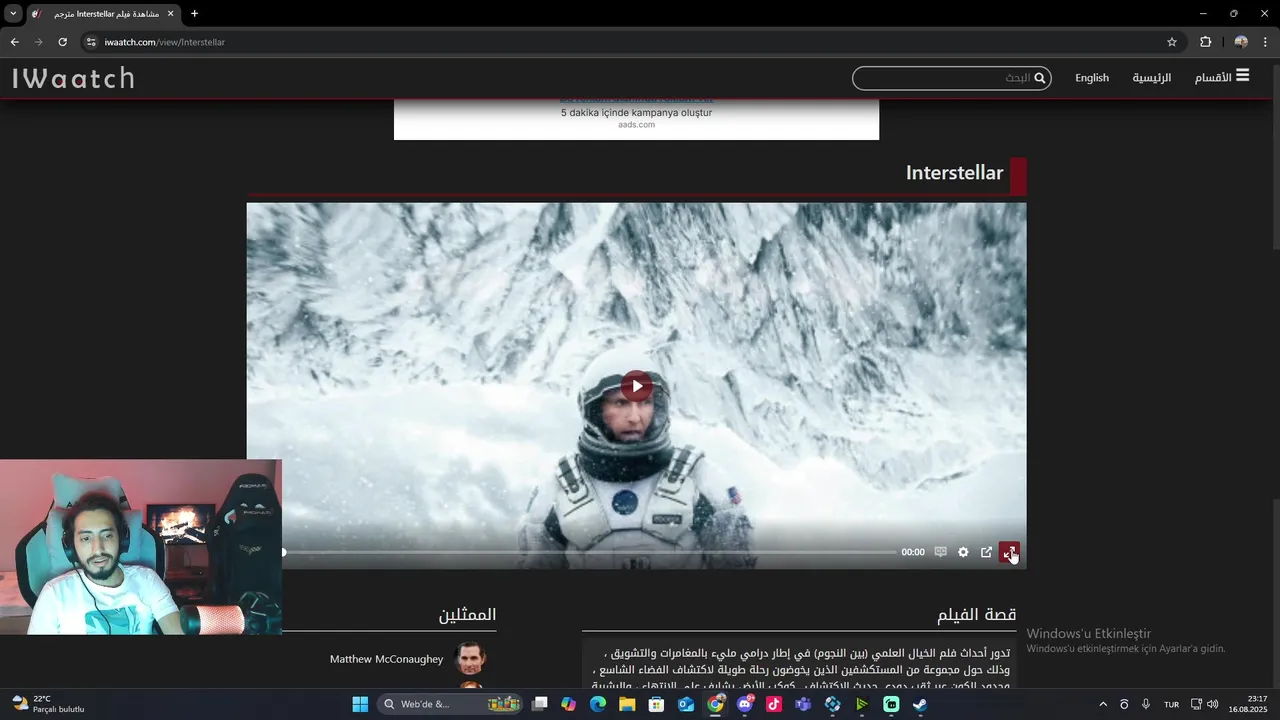
Task: Click the browser address bar URL
Action: point(165,42)
